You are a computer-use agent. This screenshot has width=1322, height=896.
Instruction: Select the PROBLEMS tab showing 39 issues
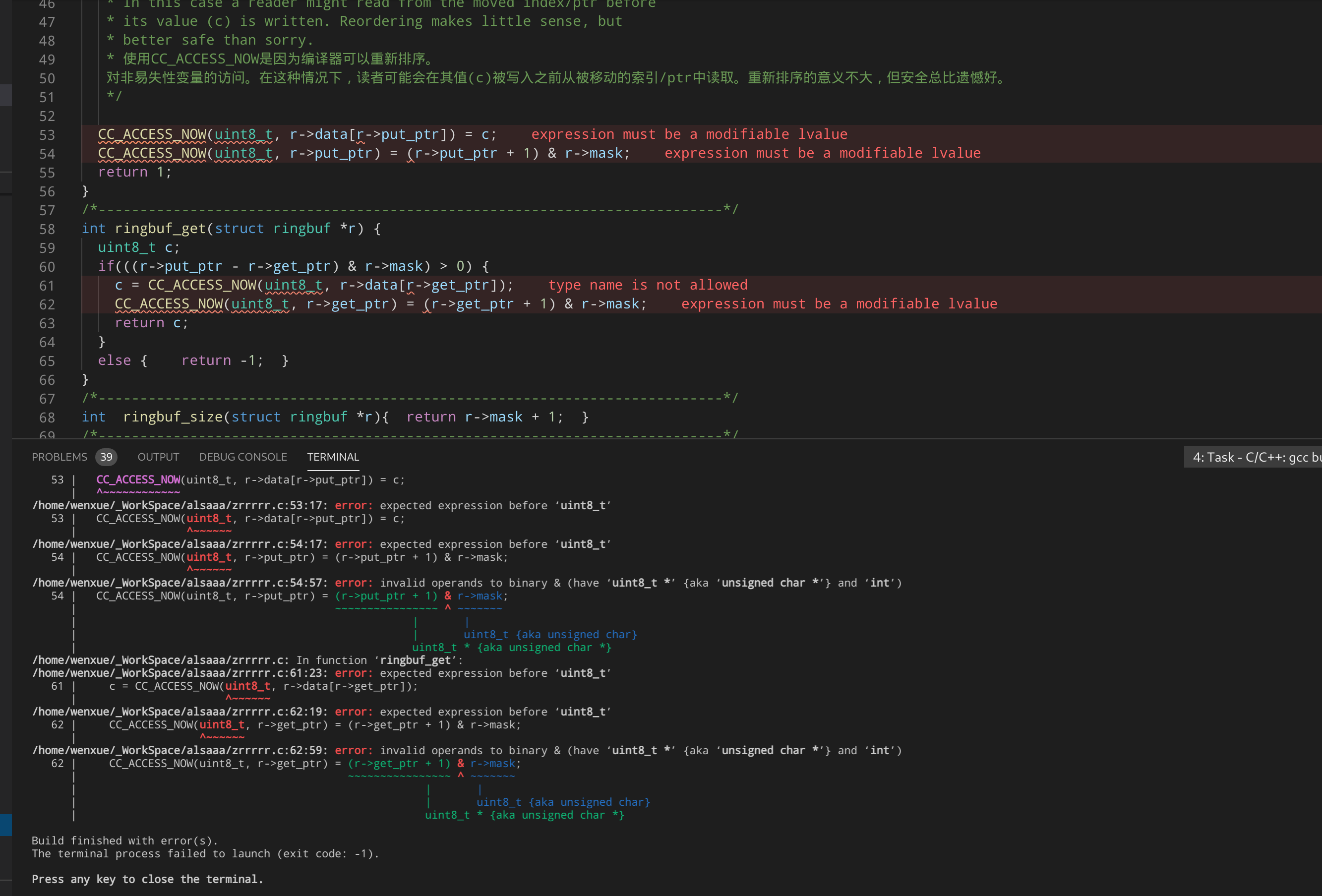tap(60, 457)
